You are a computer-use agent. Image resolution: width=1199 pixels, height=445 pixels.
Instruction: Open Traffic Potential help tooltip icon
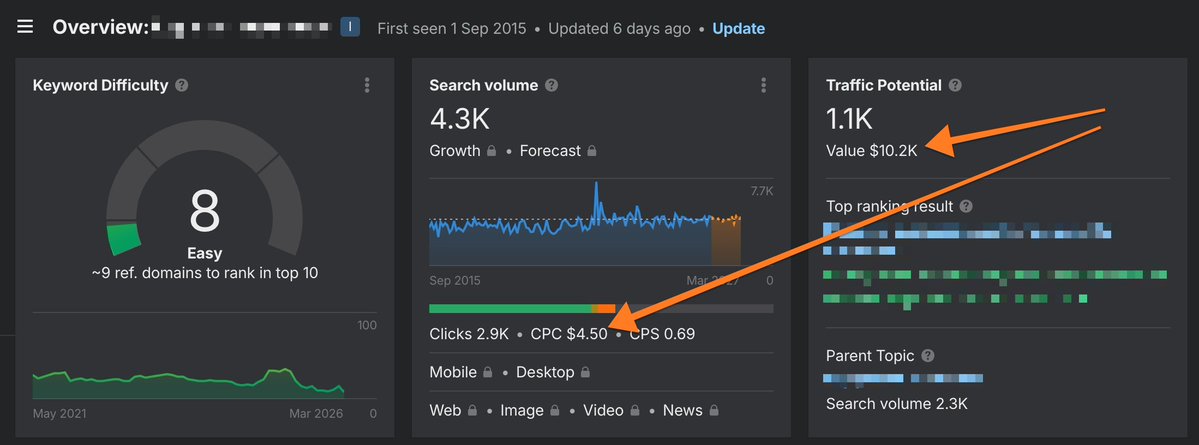[x=955, y=86]
